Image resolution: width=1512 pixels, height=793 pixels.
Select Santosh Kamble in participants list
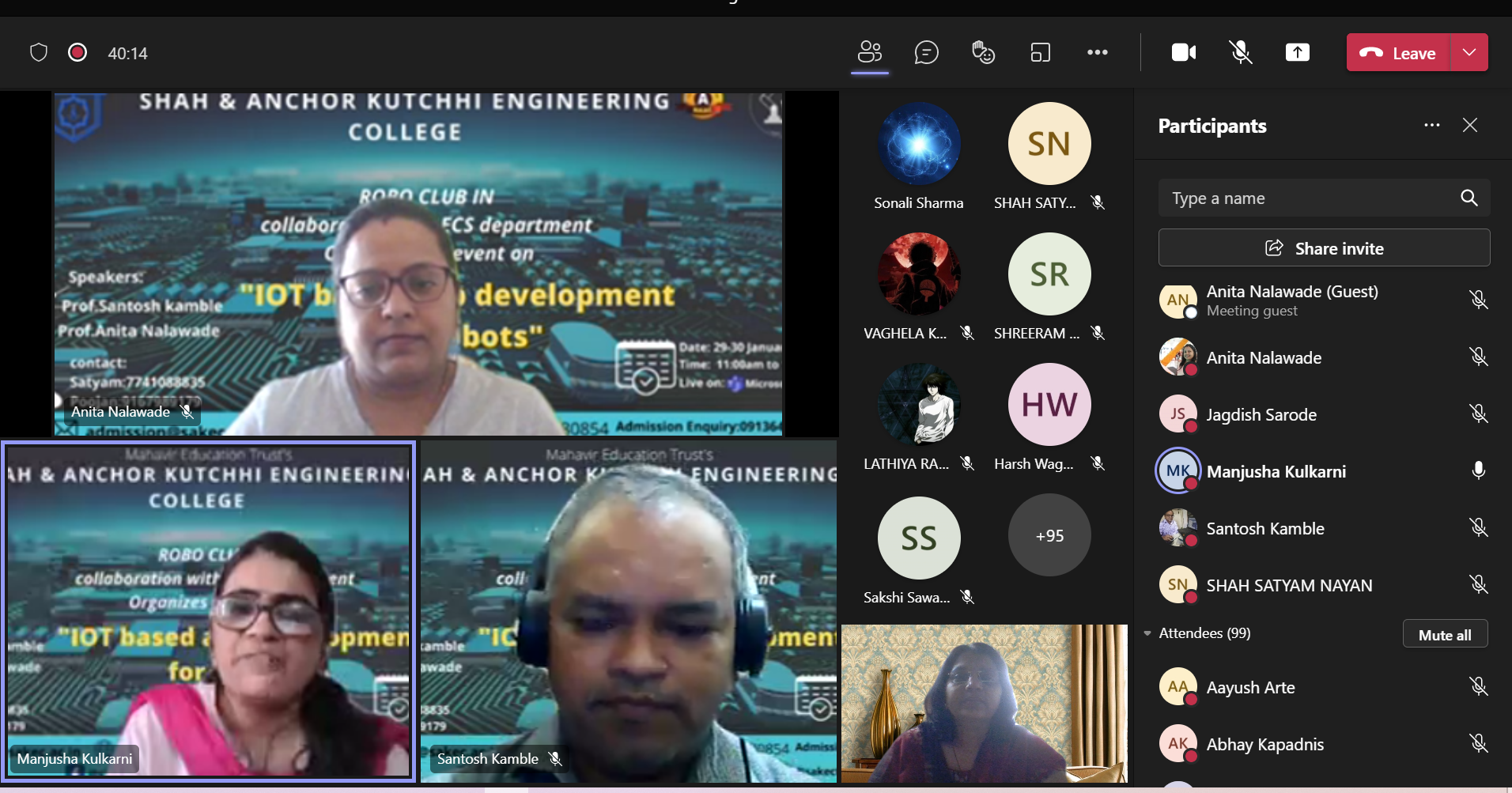click(x=1264, y=528)
